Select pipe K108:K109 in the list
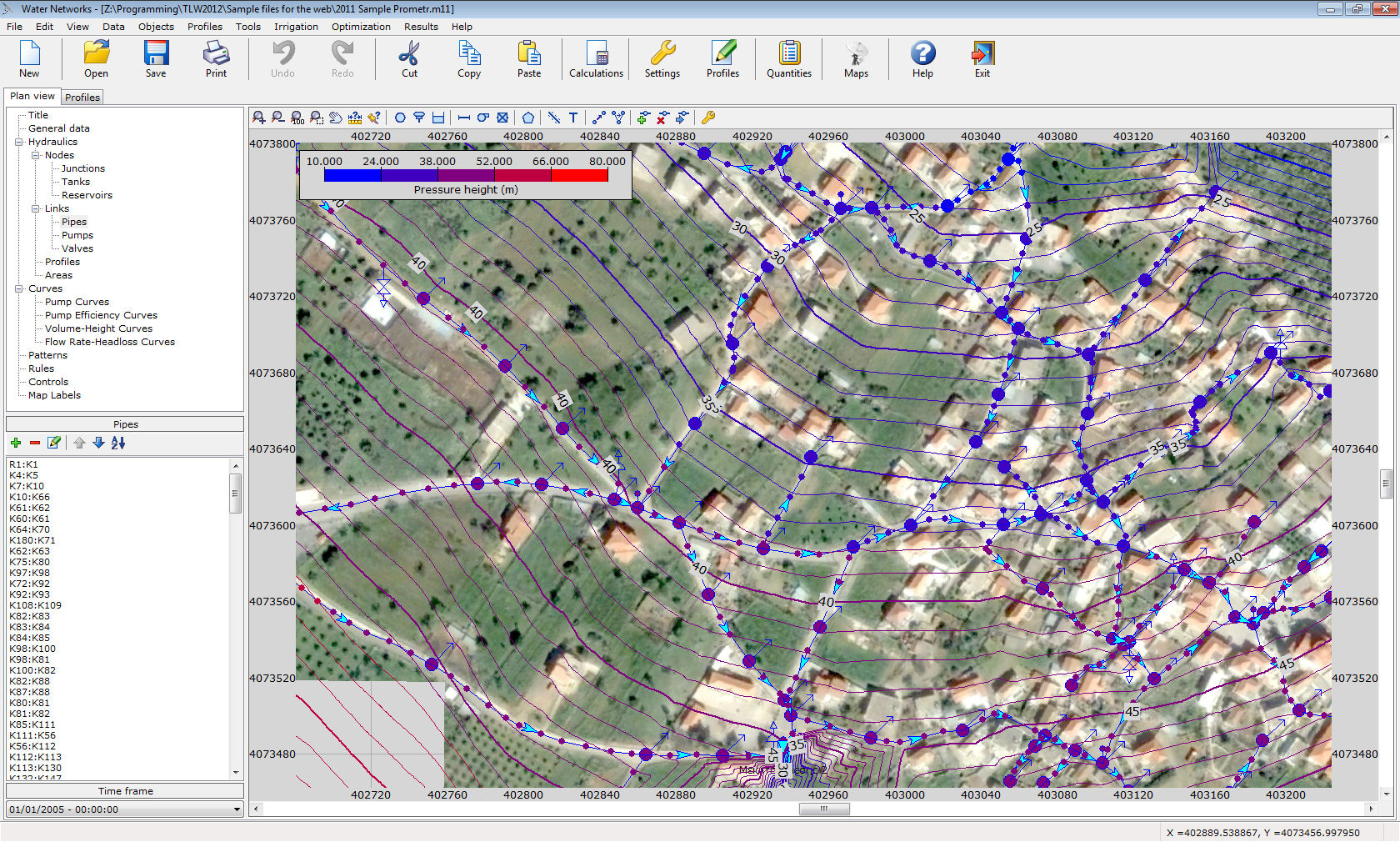Screen dimensions: 1400x842 pyautogui.click(x=35, y=605)
